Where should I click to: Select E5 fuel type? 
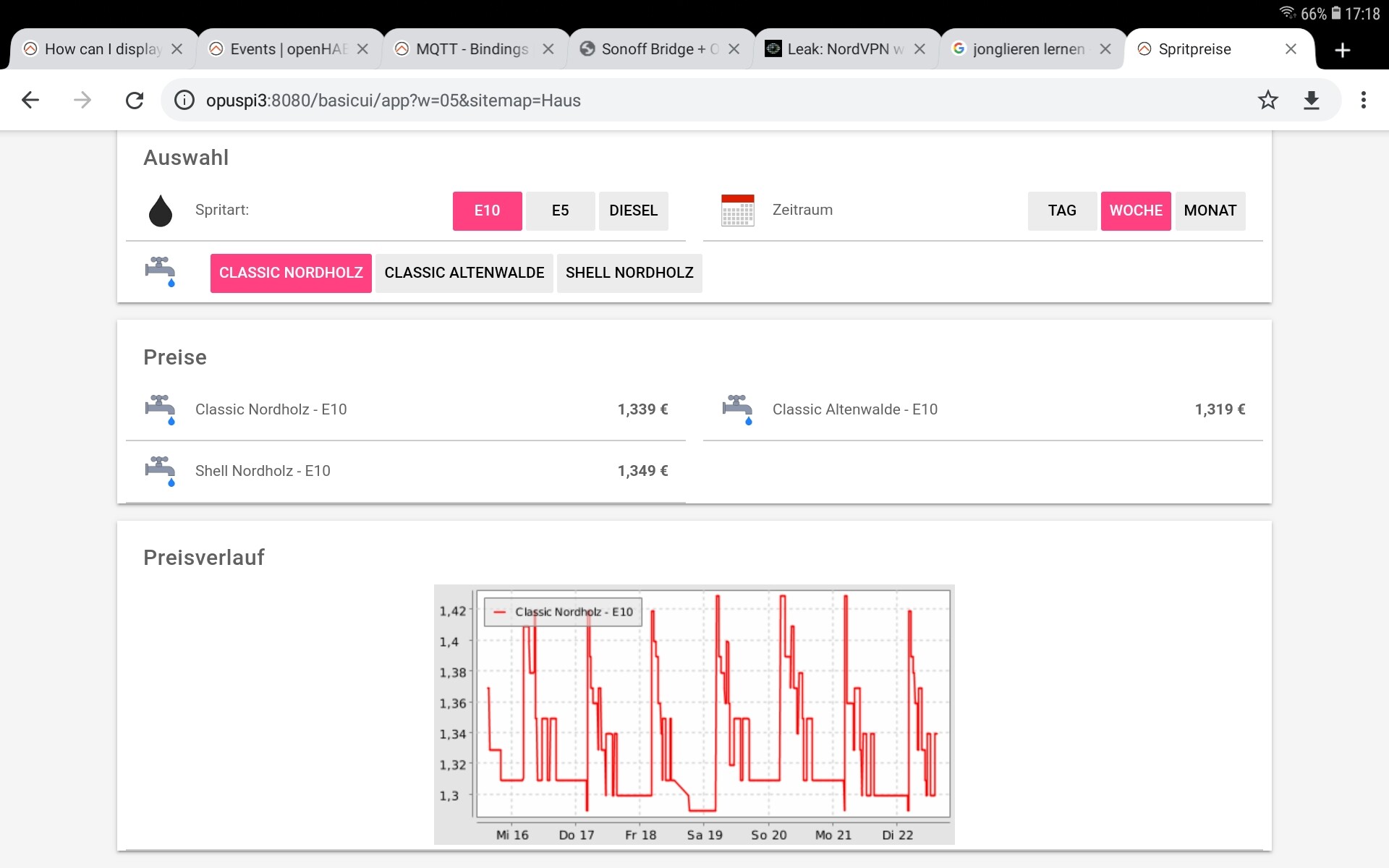560,210
